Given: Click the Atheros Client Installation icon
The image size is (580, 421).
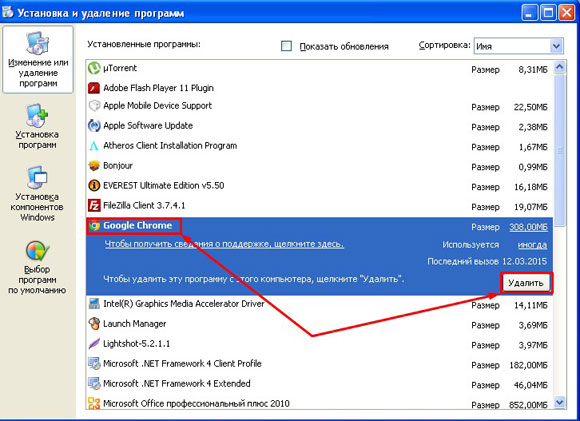Looking at the screenshot, I should click(x=94, y=146).
